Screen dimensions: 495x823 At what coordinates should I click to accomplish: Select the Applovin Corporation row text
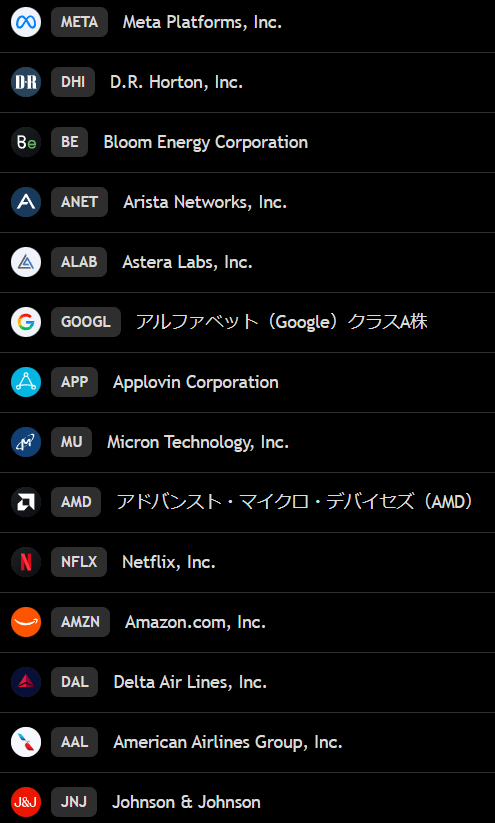pyautogui.click(x=196, y=382)
